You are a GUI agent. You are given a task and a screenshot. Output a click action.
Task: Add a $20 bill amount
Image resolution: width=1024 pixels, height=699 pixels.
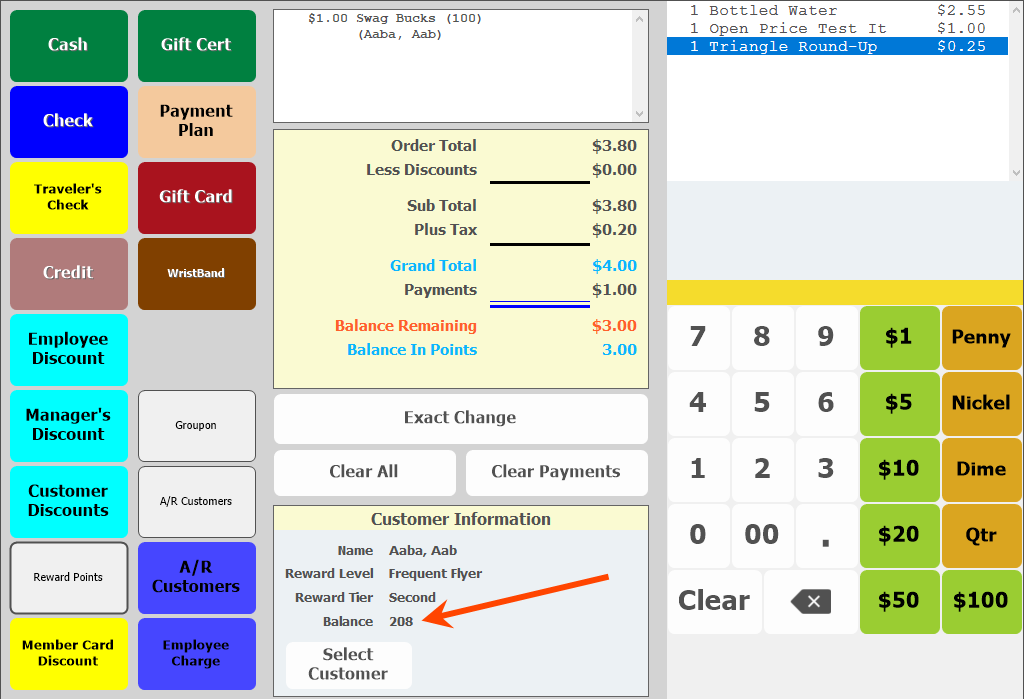click(x=899, y=535)
